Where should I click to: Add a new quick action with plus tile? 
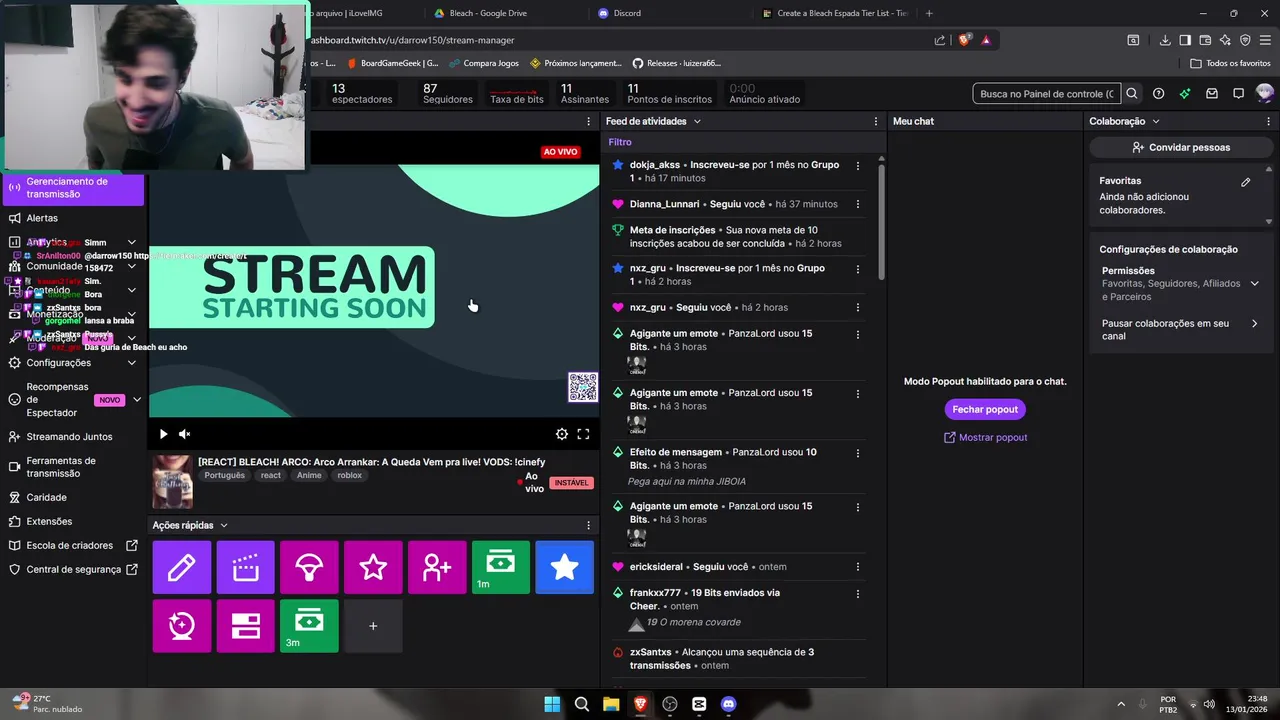point(373,626)
